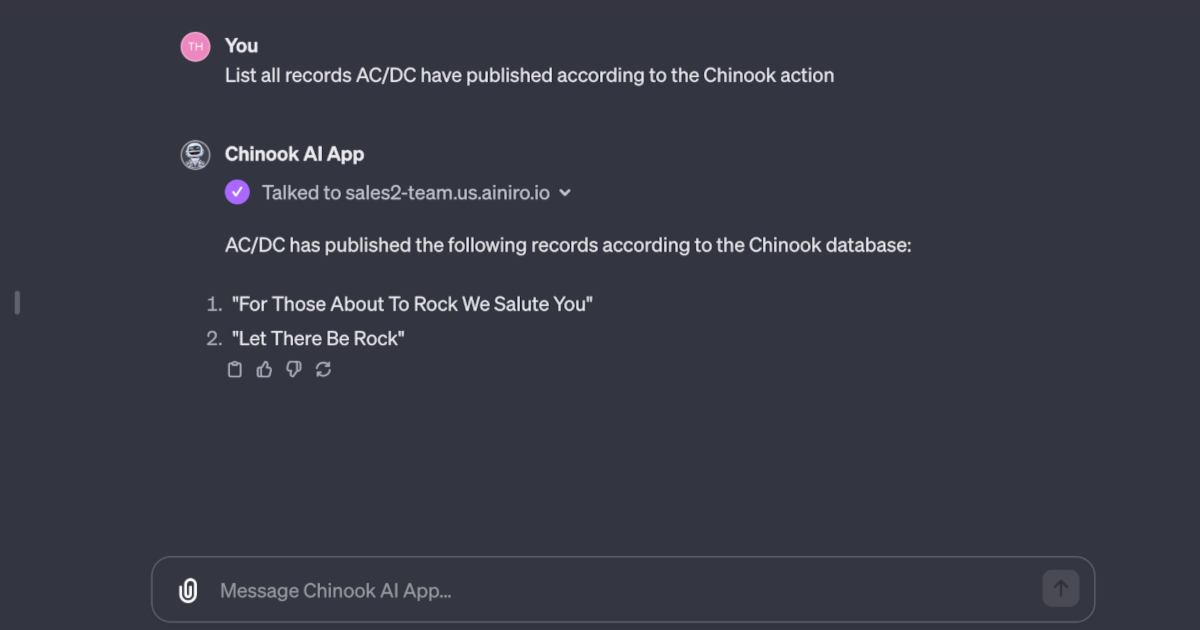Open the "Talked to sales2-team.us.ainiro.io" details
The width and height of the screenshot is (1200, 630).
coord(405,193)
